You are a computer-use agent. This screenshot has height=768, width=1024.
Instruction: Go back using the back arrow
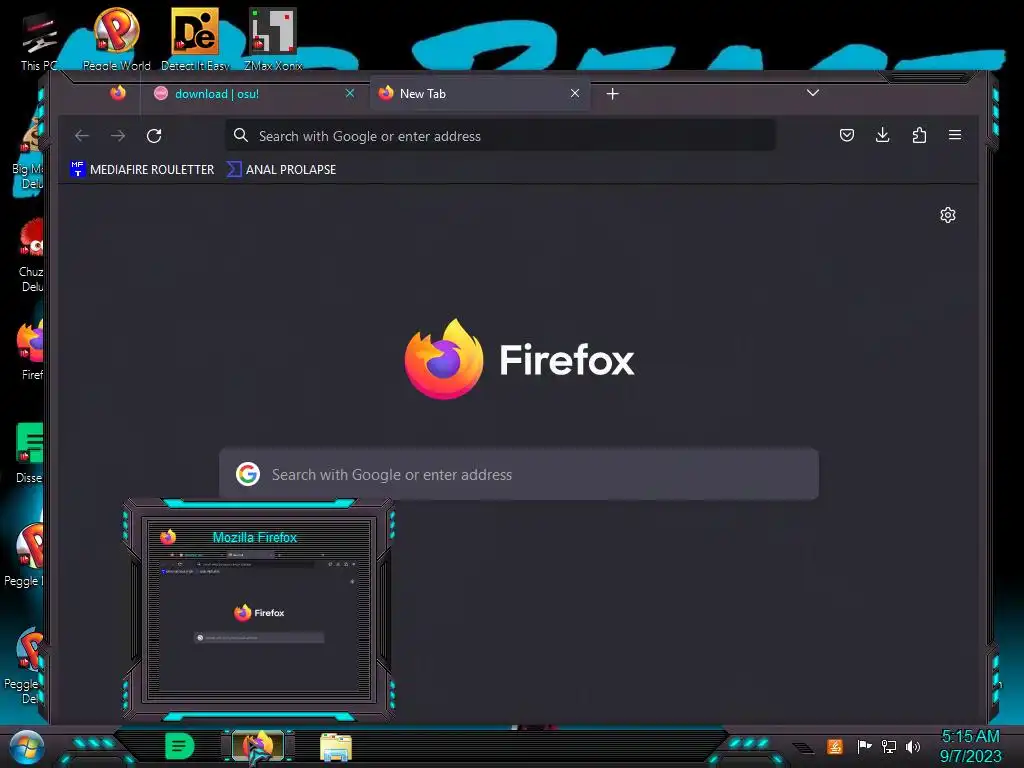click(82, 136)
